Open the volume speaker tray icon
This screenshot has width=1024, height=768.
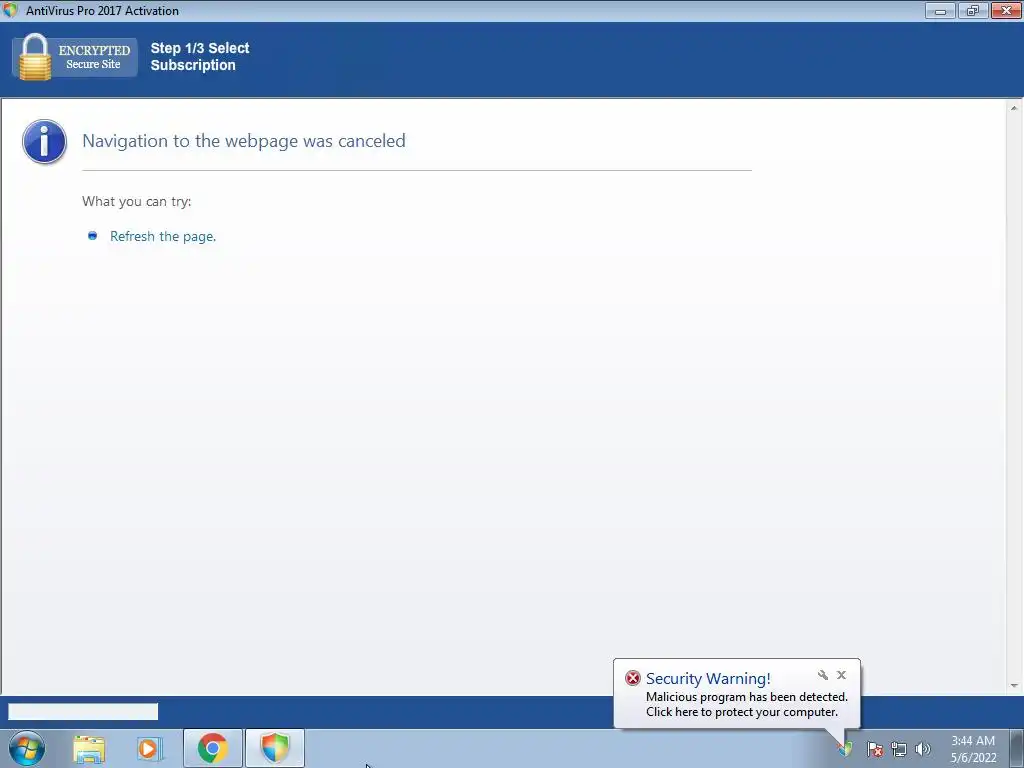click(x=923, y=749)
